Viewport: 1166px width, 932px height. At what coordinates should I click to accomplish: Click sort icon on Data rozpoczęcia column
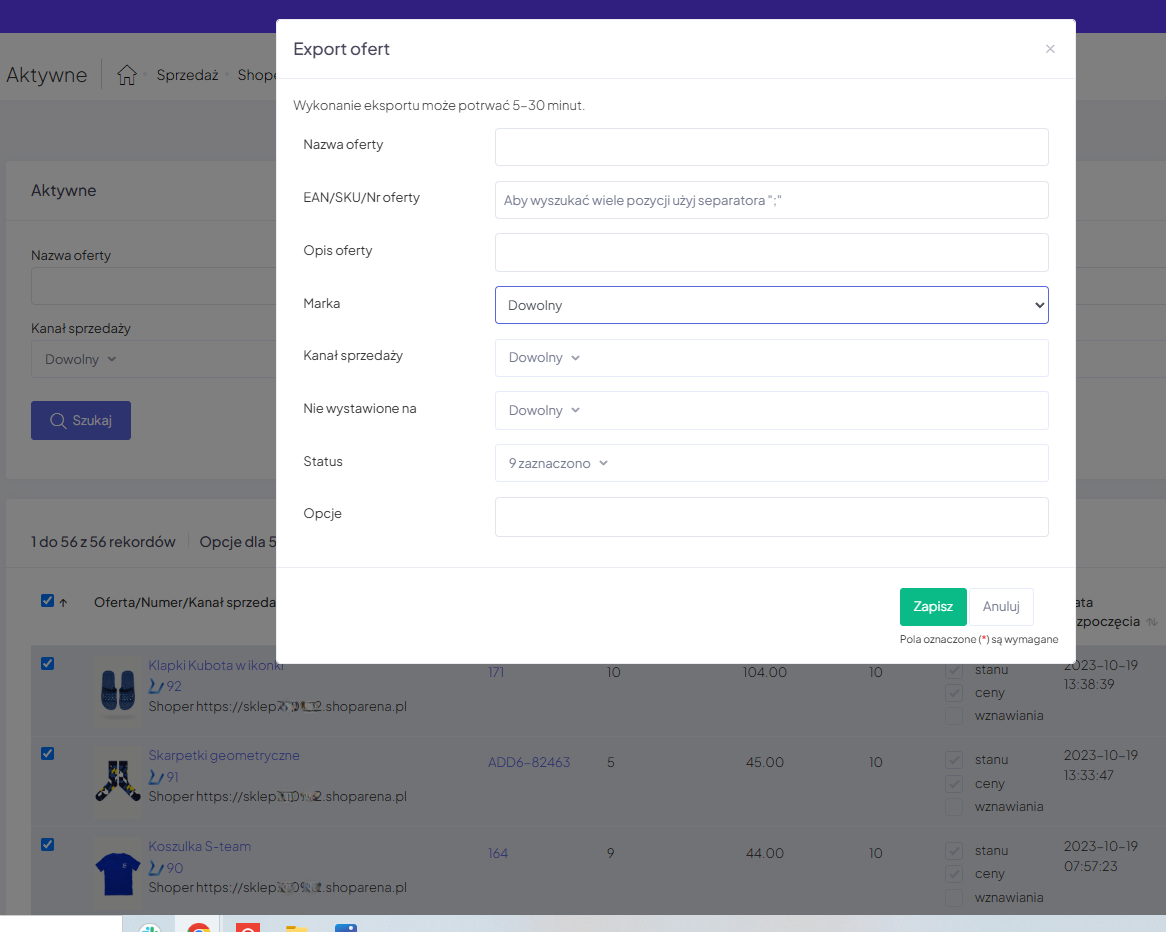pos(1152,622)
